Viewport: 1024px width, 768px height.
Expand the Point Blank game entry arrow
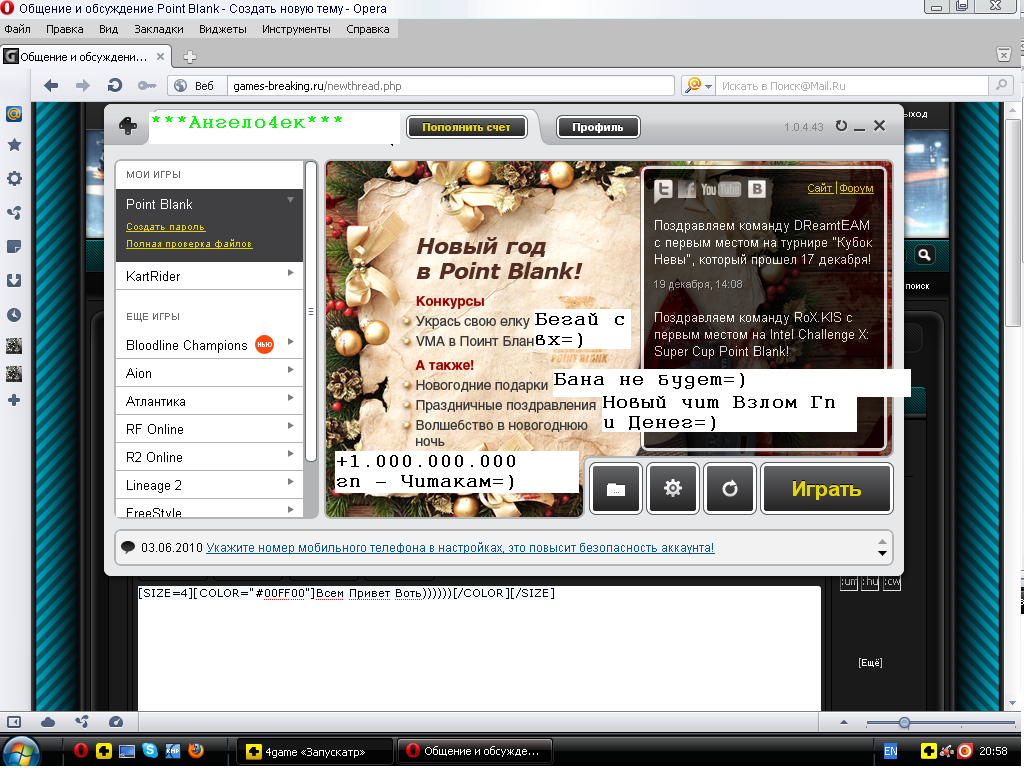click(x=291, y=200)
